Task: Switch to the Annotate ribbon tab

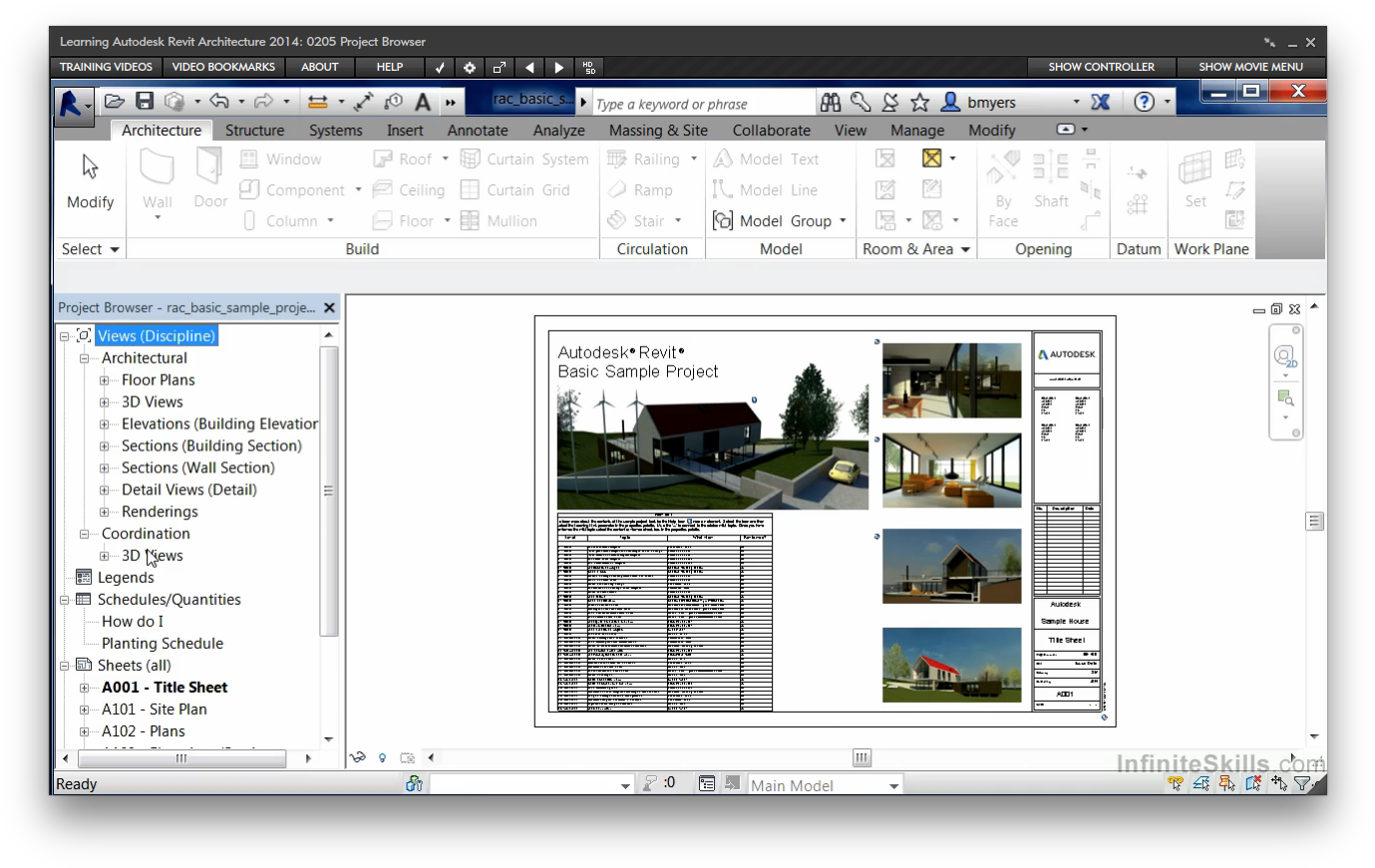Action: pyautogui.click(x=477, y=131)
